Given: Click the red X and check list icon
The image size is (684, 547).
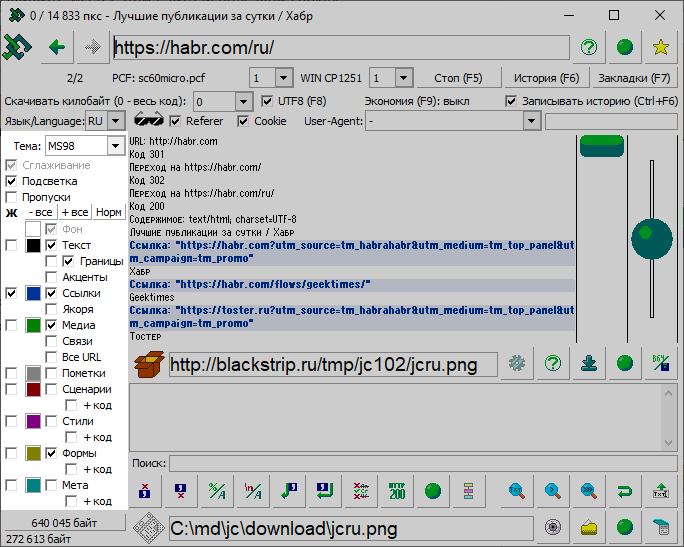Looking at the screenshot, I should [361, 491].
